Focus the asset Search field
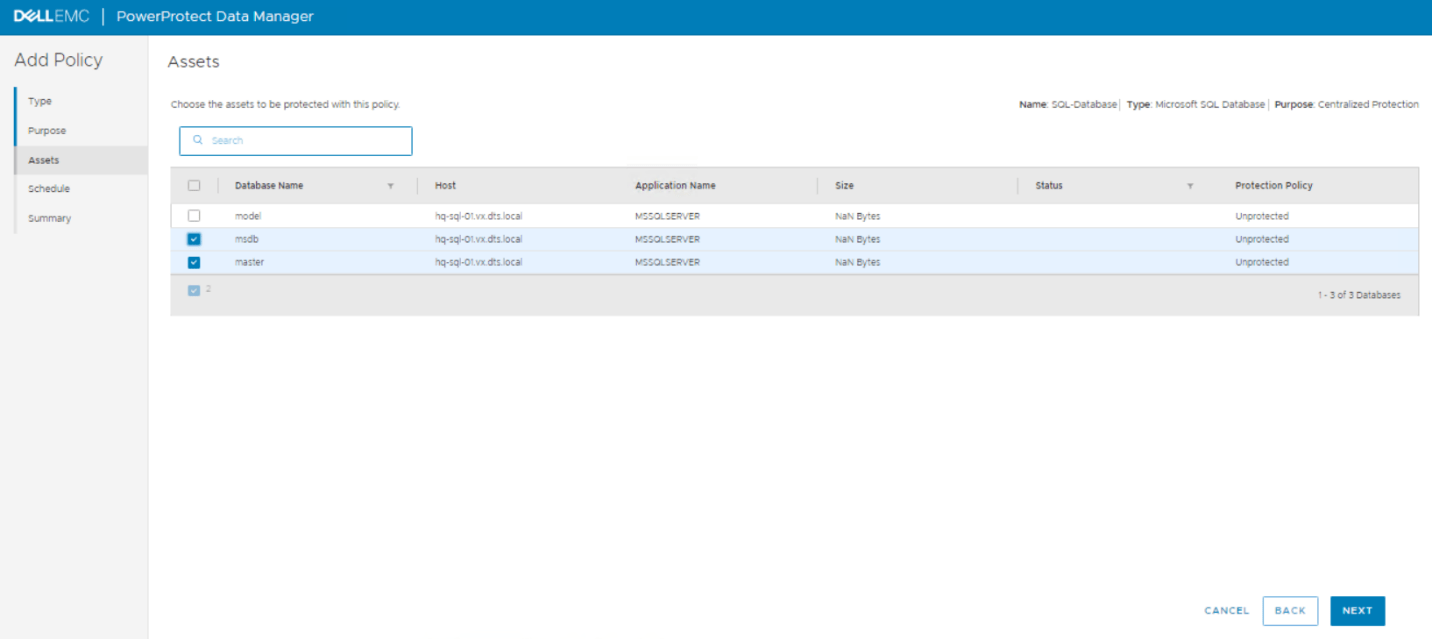Viewport: 1432px width, 639px height. click(296, 141)
